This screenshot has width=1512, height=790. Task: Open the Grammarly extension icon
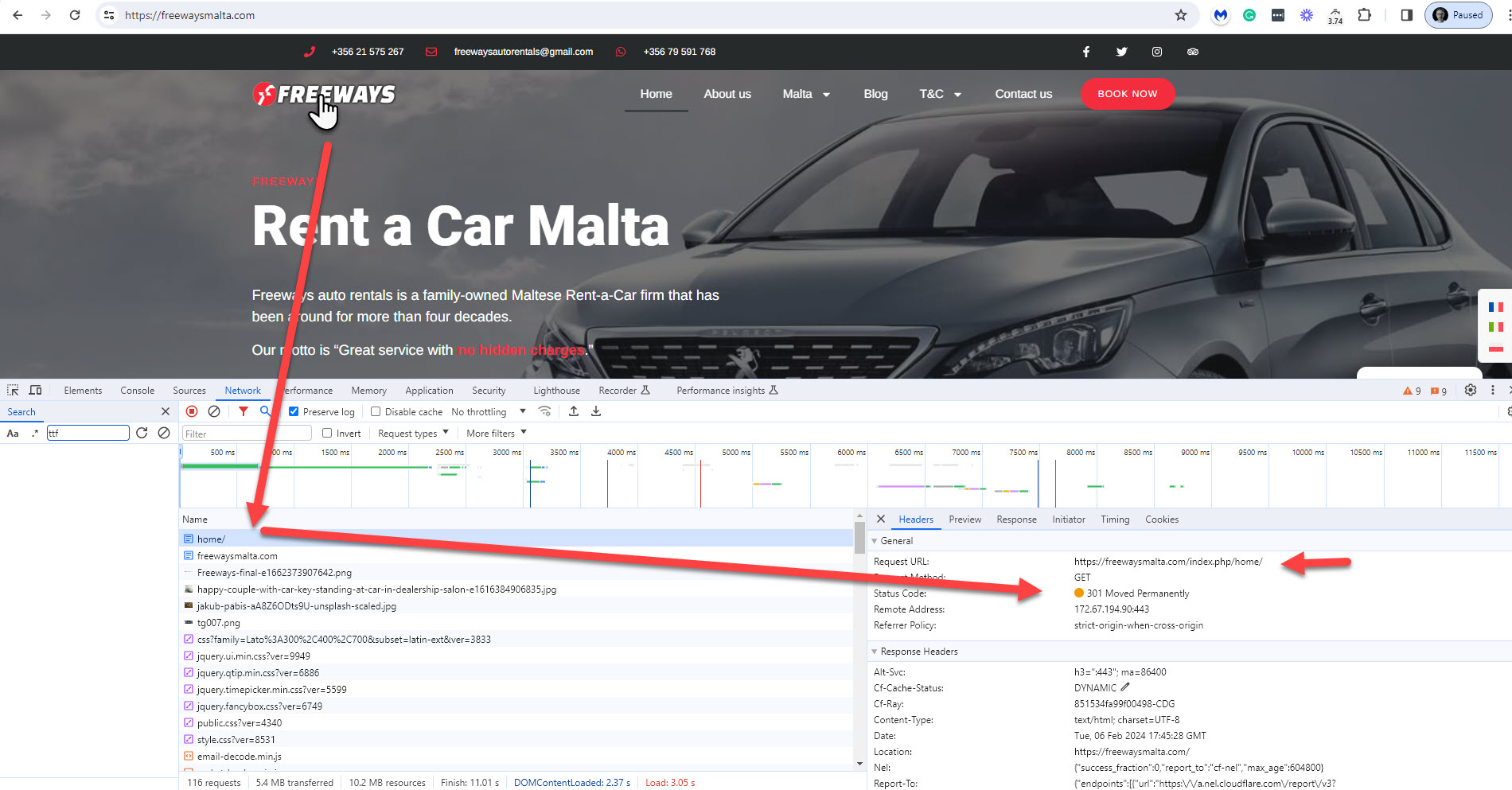(1249, 15)
